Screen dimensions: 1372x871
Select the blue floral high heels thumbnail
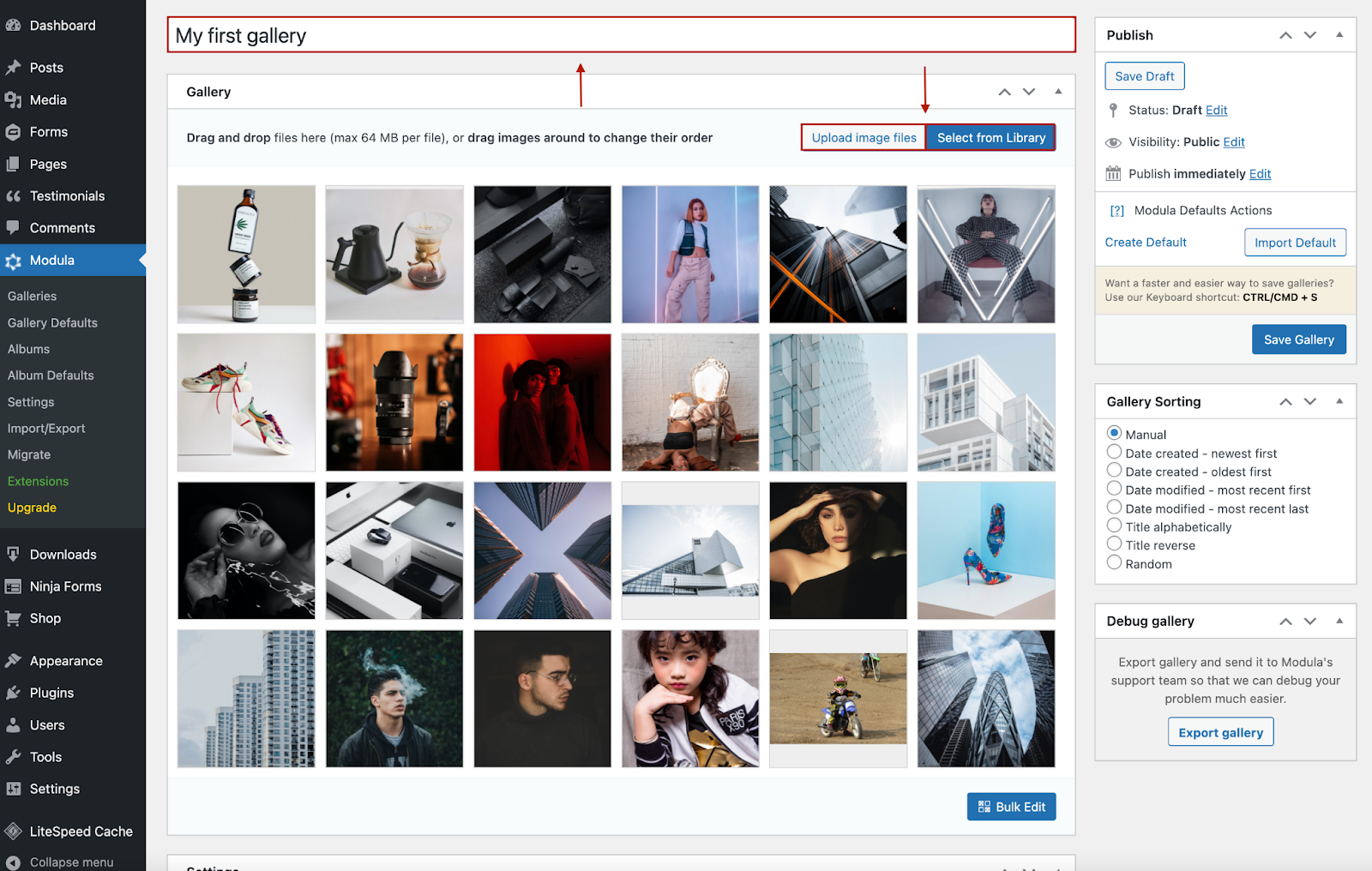click(x=986, y=550)
